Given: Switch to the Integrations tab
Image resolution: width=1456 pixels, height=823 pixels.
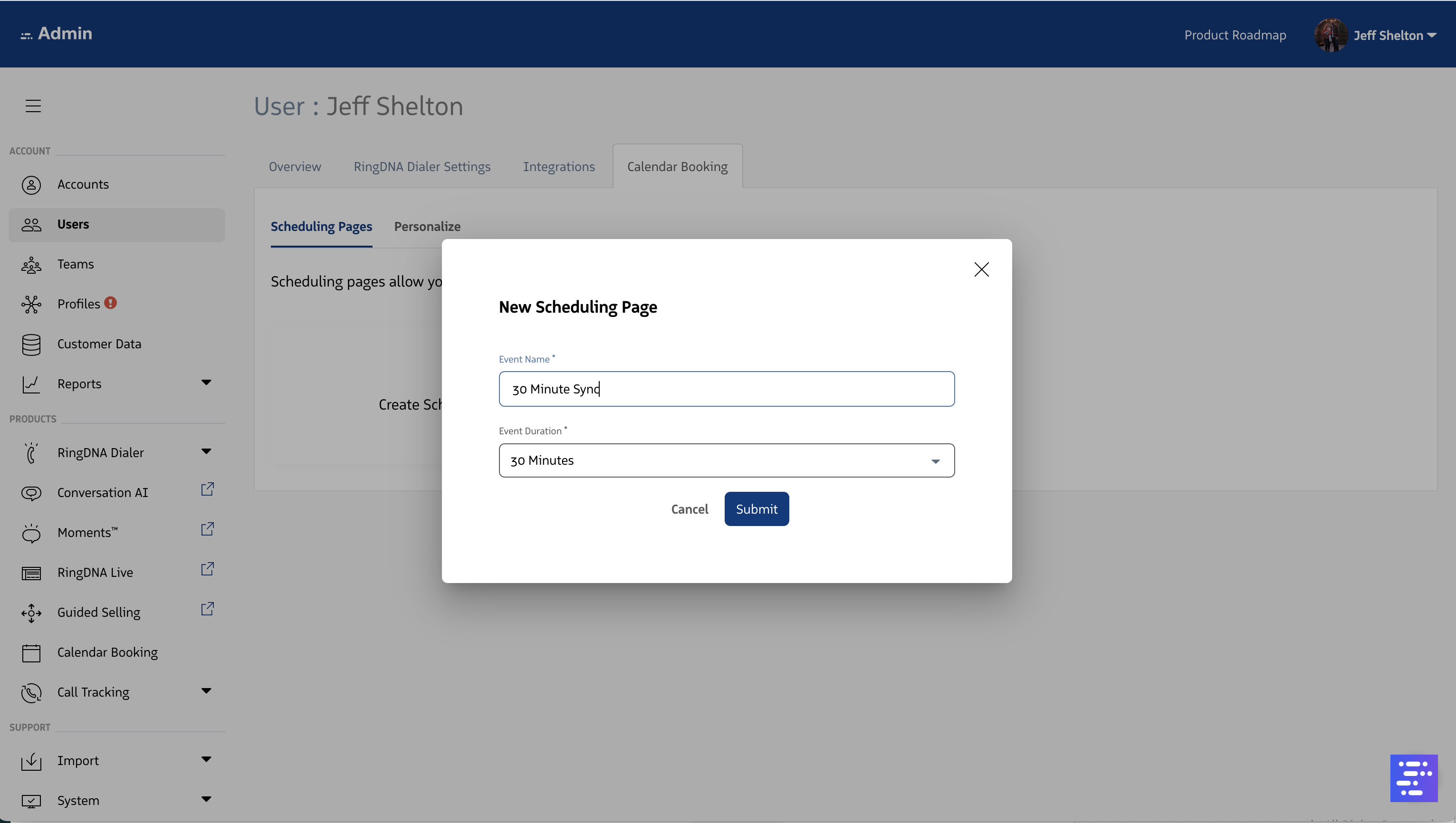Looking at the screenshot, I should tap(558, 167).
